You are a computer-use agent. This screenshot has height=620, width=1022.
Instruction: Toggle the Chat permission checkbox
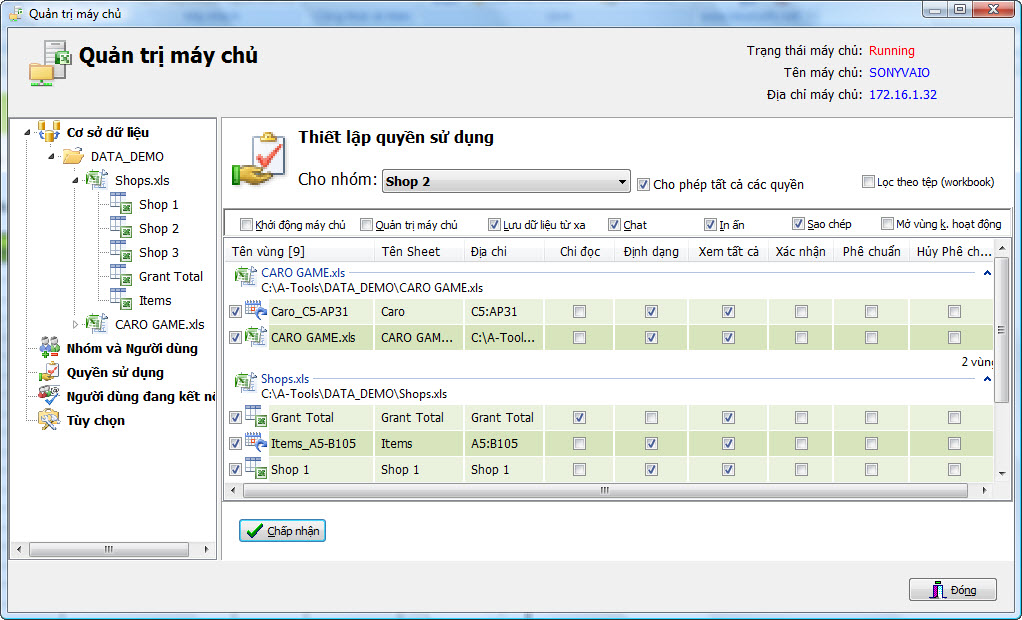tap(614, 225)
